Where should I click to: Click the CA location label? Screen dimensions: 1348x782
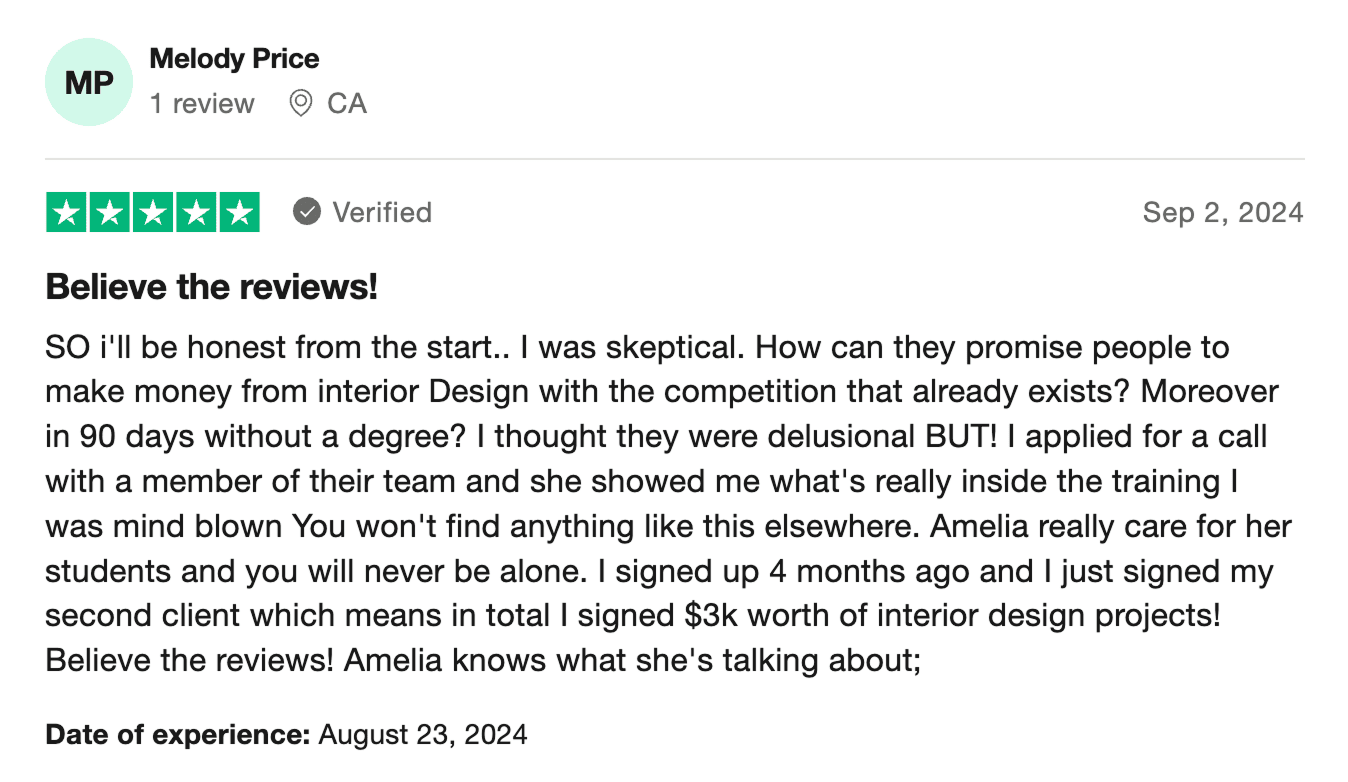click(x=347, y=103)
